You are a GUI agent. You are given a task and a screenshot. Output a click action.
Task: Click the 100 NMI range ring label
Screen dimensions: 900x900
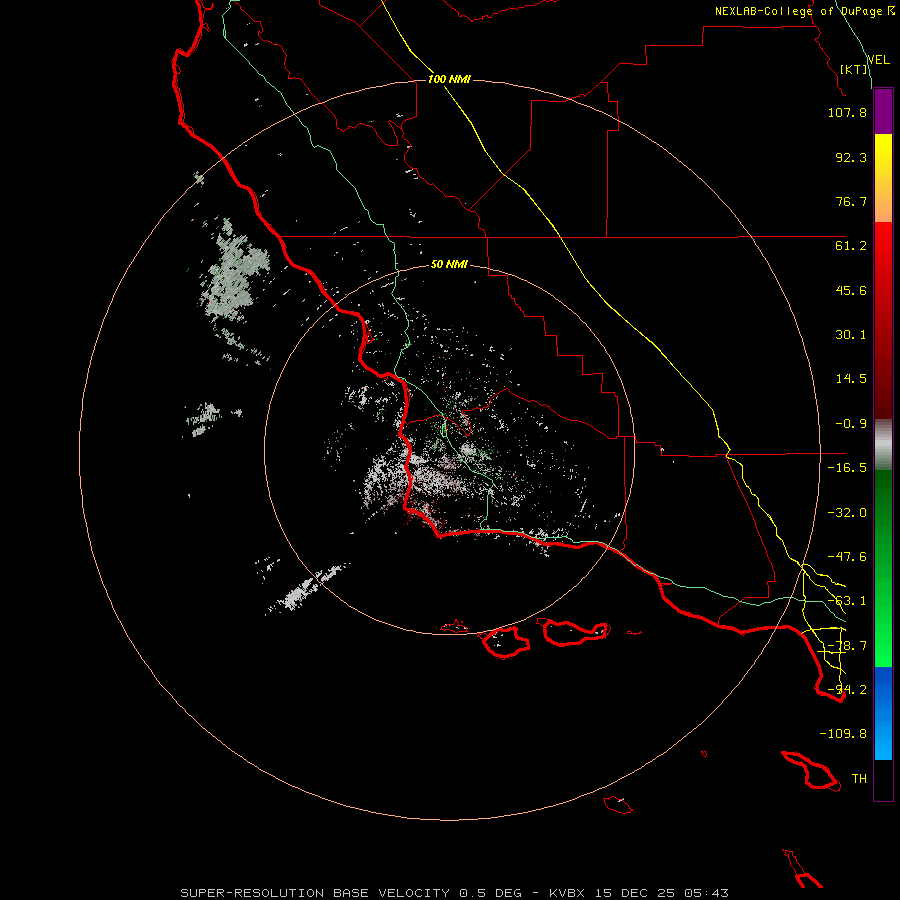449,79
